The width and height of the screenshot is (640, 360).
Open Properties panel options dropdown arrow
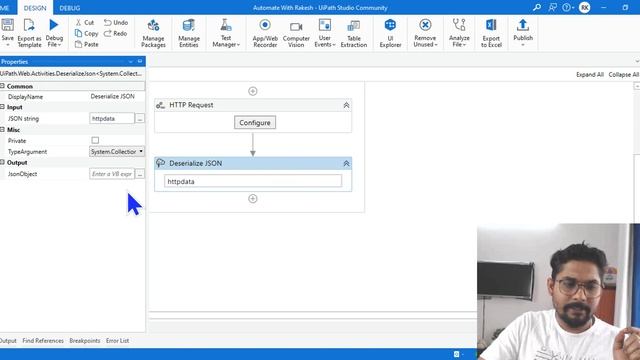coord(131,62)
